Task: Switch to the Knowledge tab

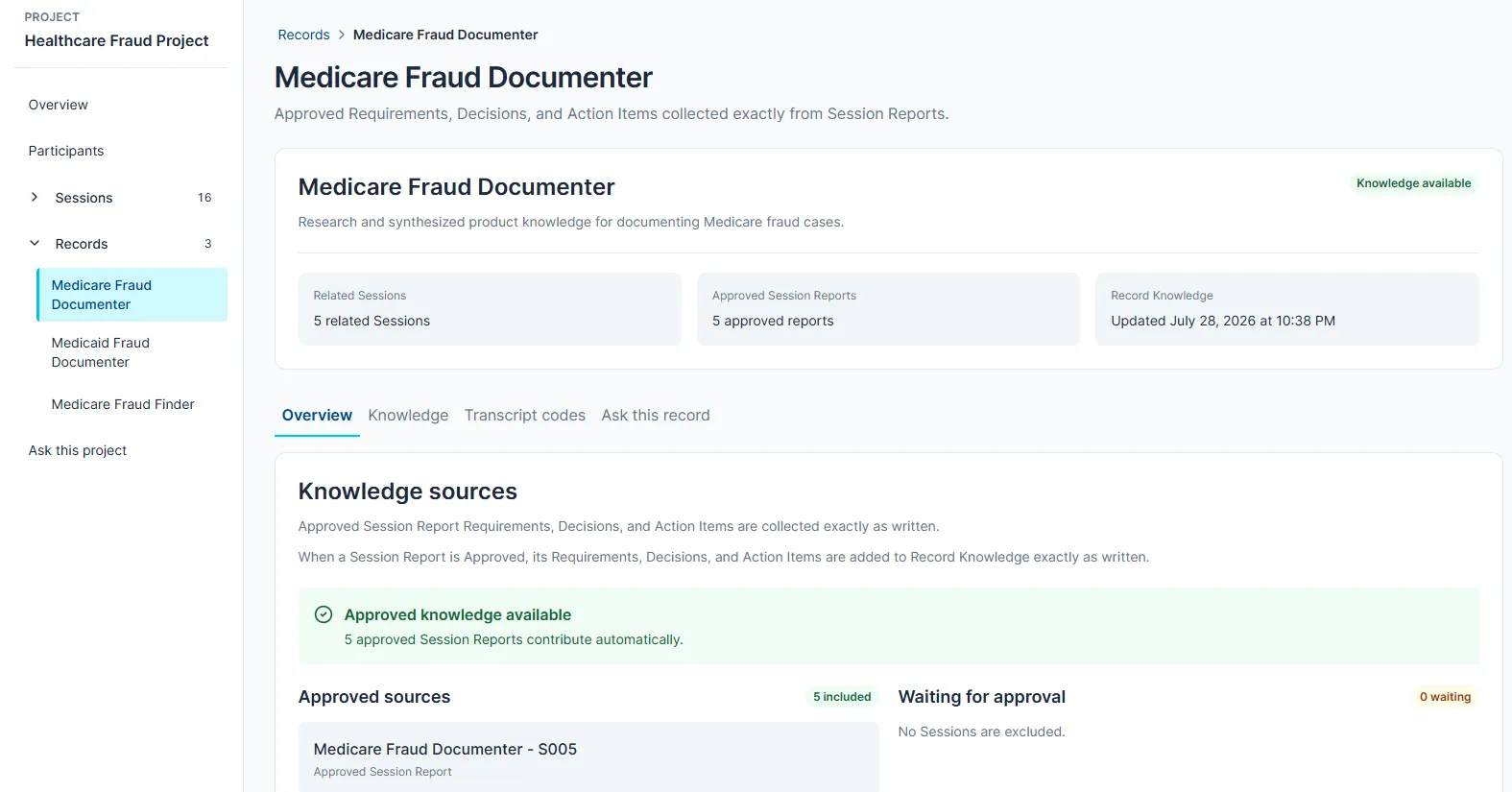Action: click(x=408, y=416)
